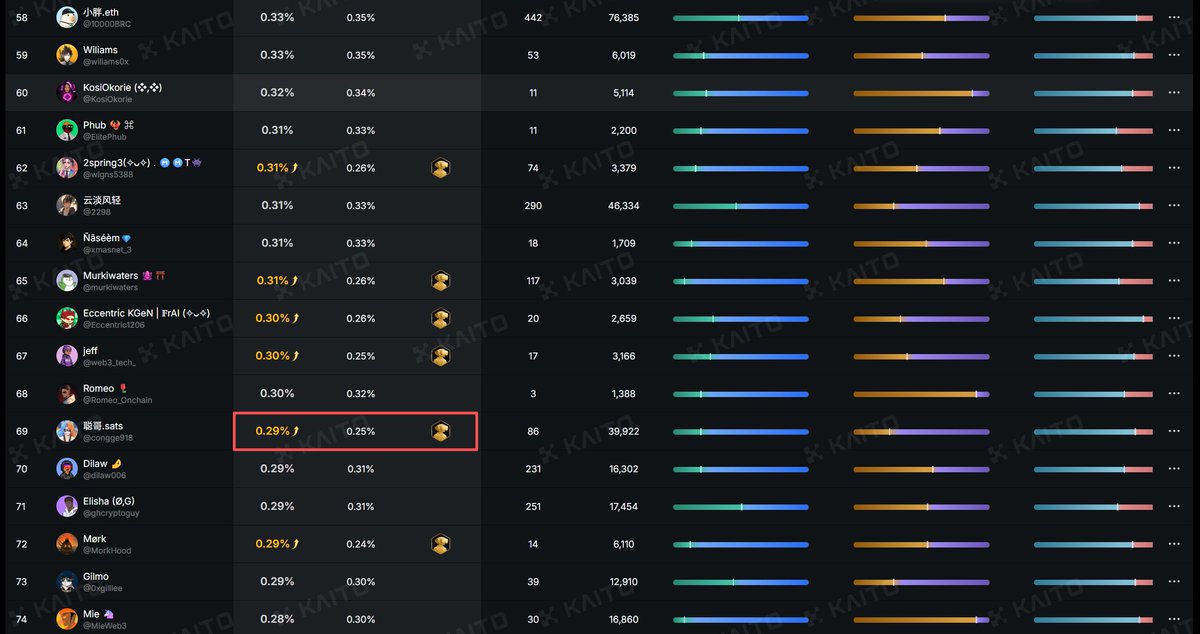
Task: Open jeff's avatar picture
Action: 67,356
